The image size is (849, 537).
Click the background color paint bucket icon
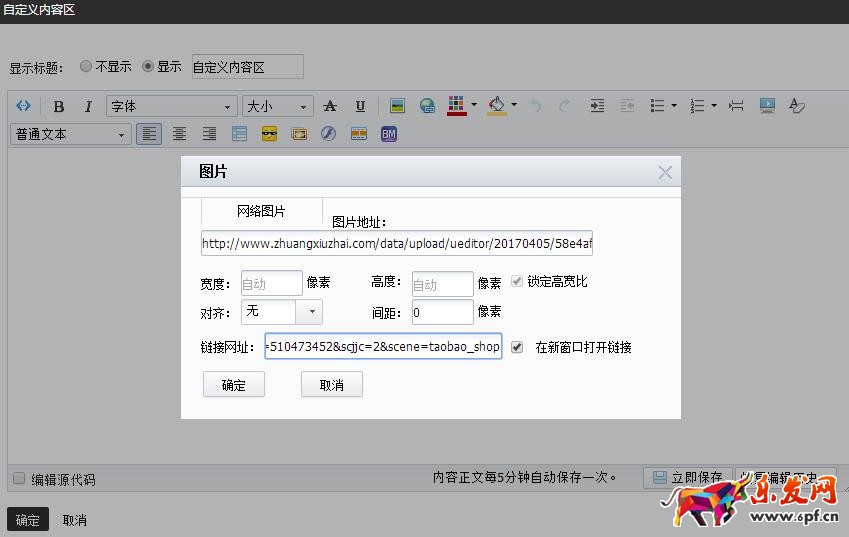[x=497, y=106]
